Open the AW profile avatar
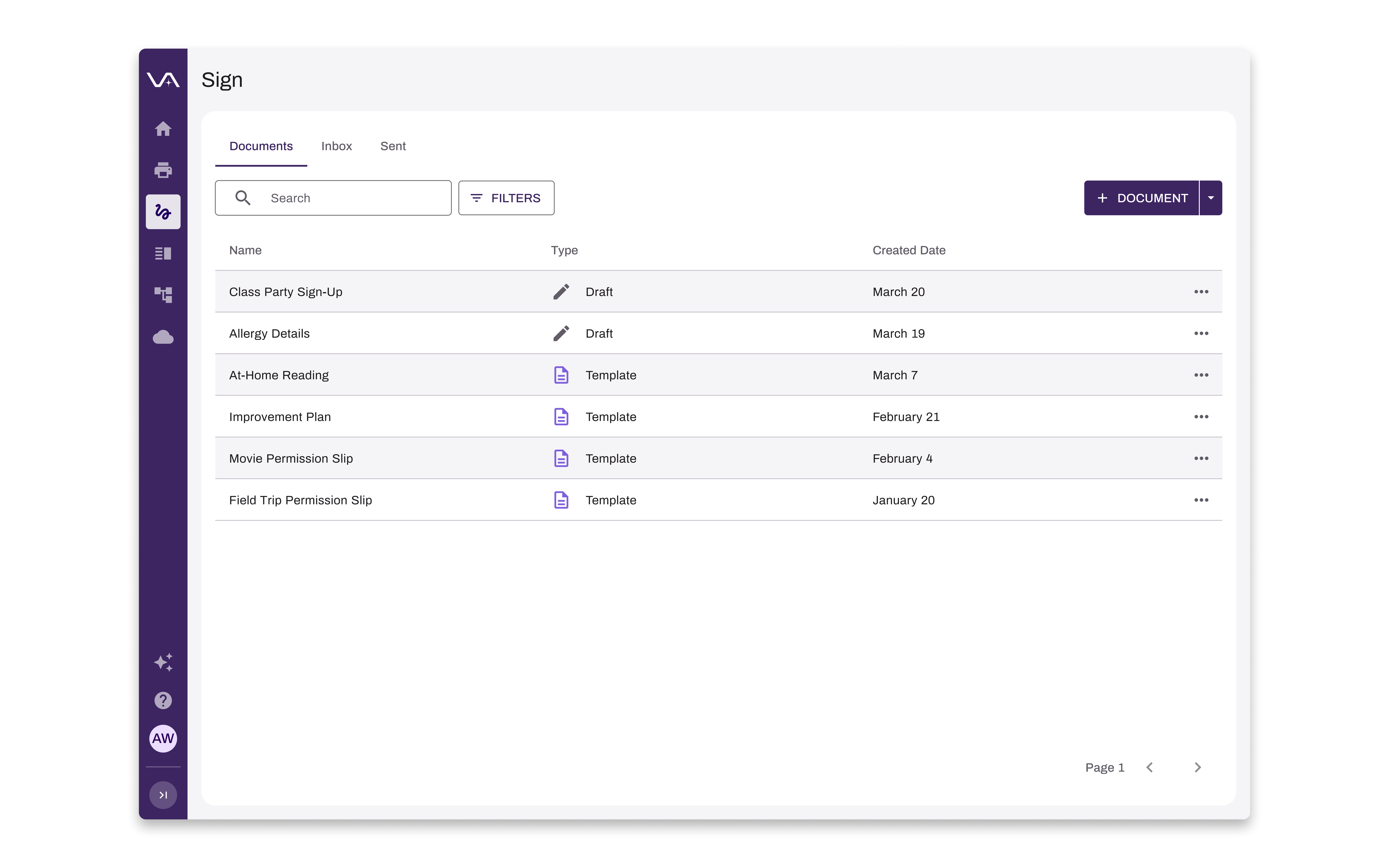Screen dimensions: 1389x868 [163, 739]
